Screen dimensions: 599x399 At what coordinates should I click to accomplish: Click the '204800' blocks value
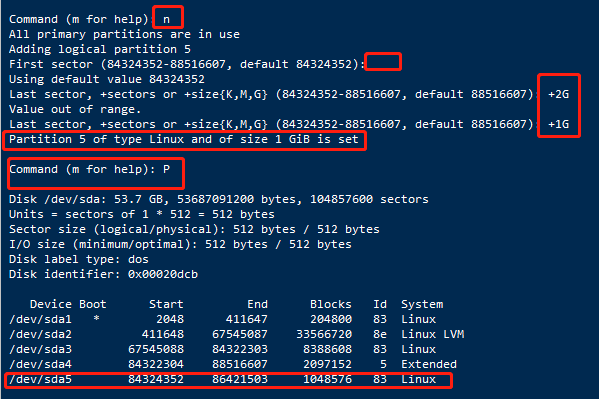[331, 319]
